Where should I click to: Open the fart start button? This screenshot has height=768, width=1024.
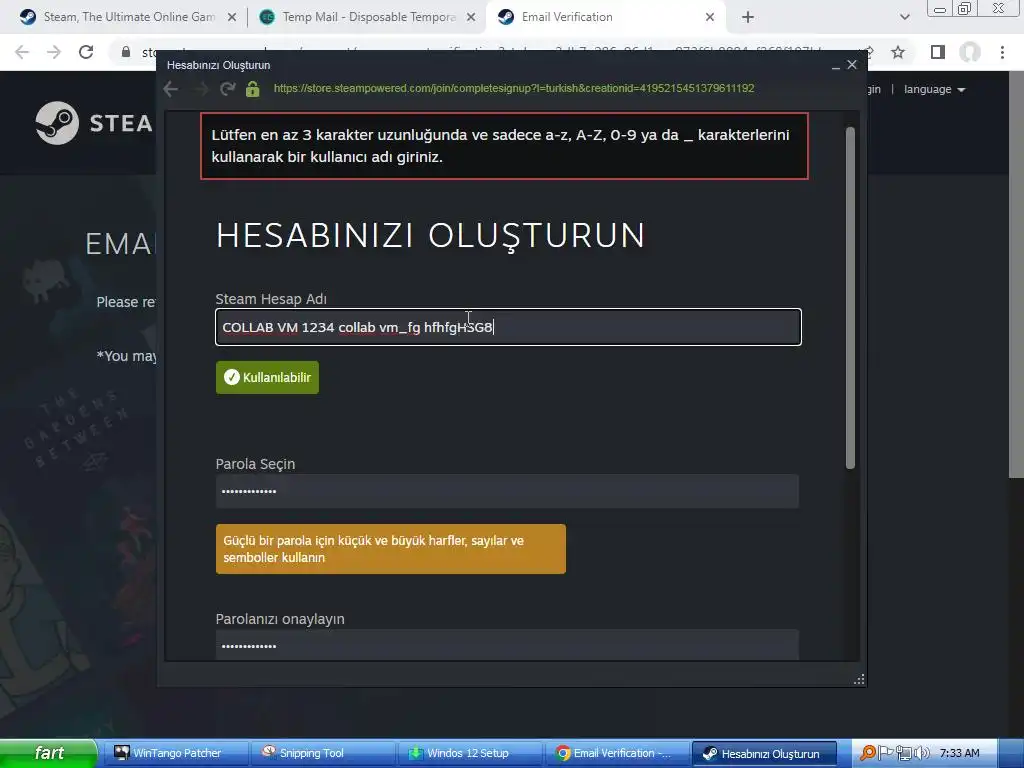48,753
